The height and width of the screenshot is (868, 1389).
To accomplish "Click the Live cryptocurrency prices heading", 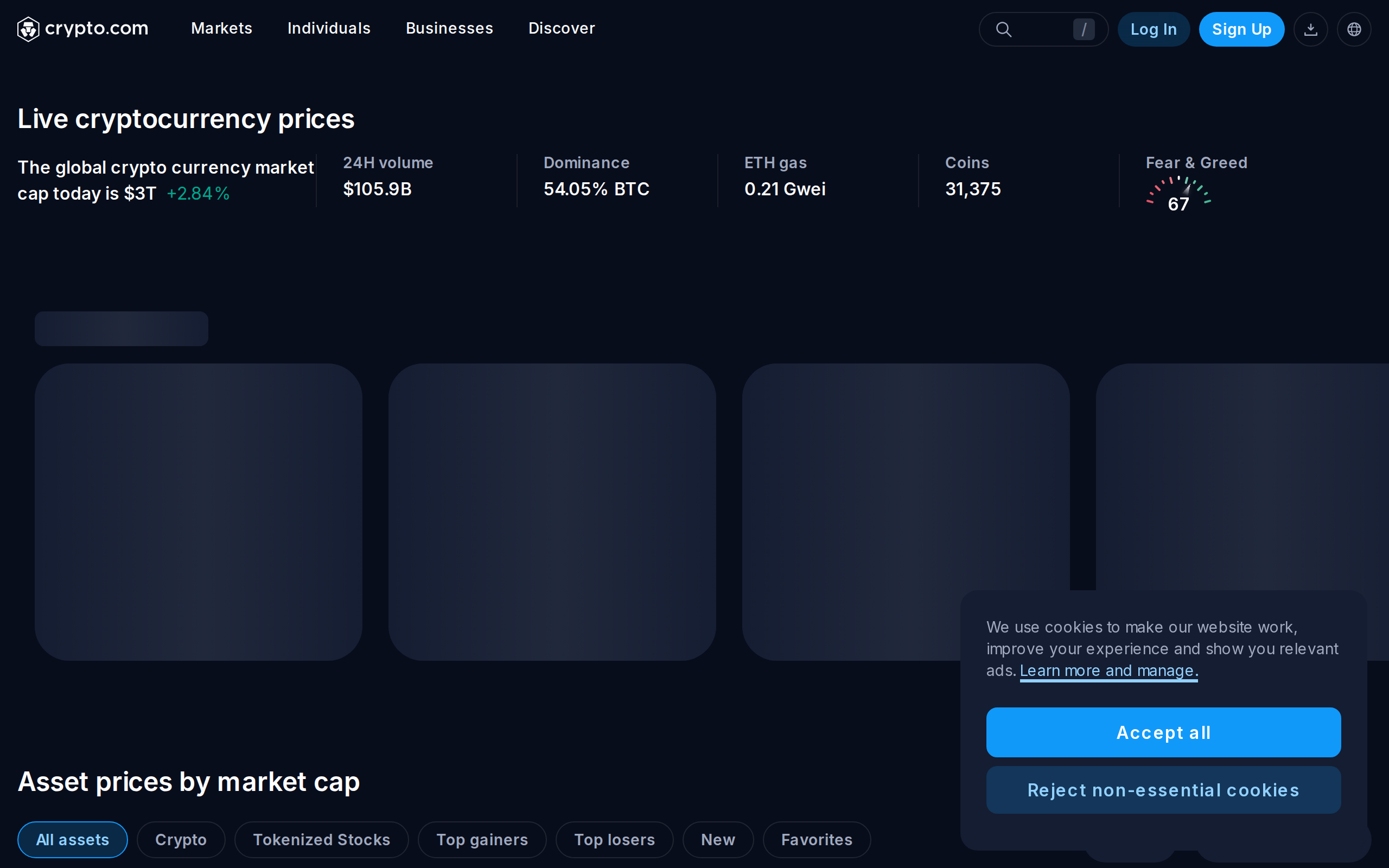I will (x=186, y=119).
